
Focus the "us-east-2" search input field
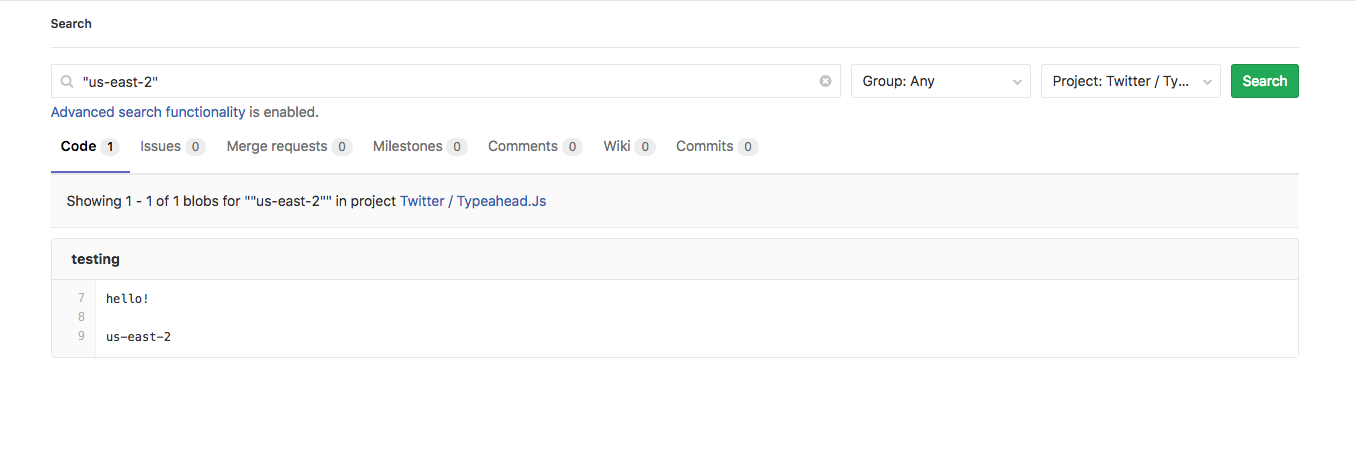440,81
